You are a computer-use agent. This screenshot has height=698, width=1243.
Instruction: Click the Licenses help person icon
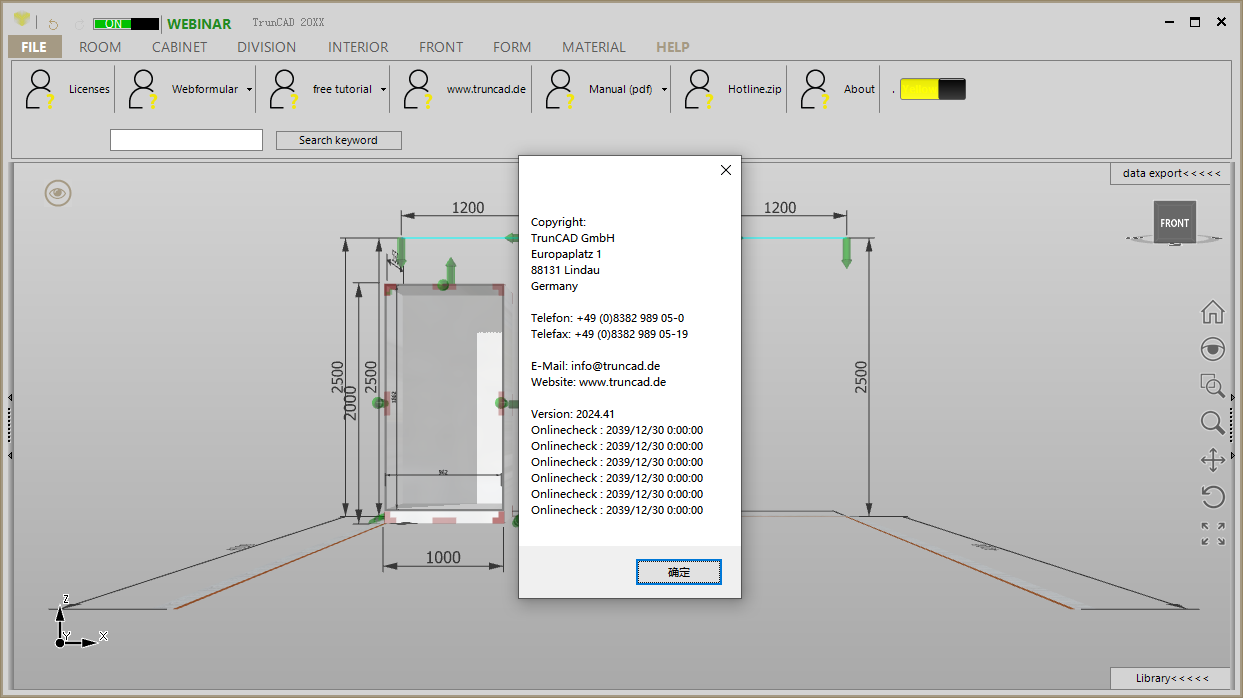coord(41,89)
